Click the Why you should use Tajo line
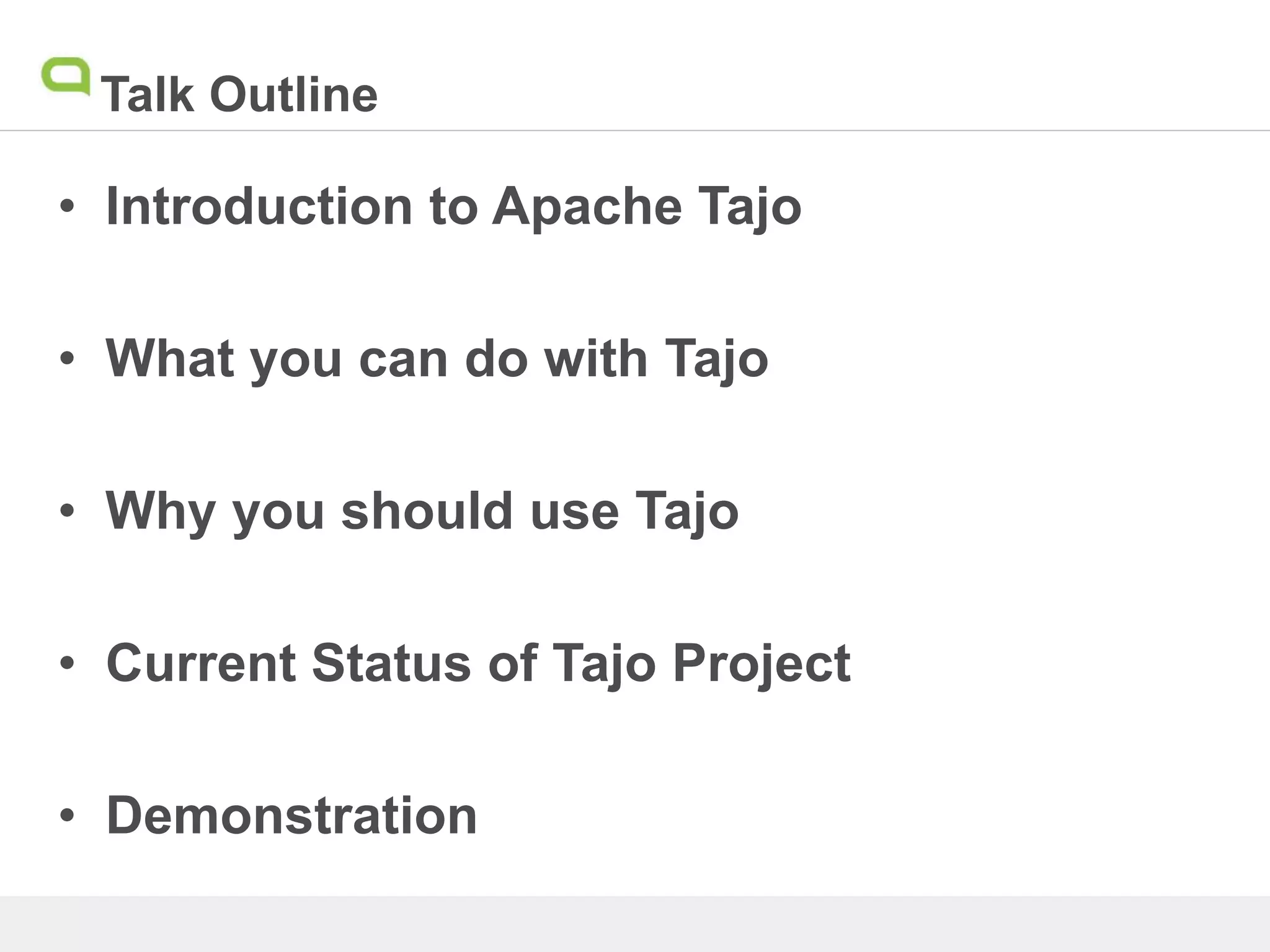This screenshot has width=1270, height=952. pyautogui.click(x=422, y=511)
